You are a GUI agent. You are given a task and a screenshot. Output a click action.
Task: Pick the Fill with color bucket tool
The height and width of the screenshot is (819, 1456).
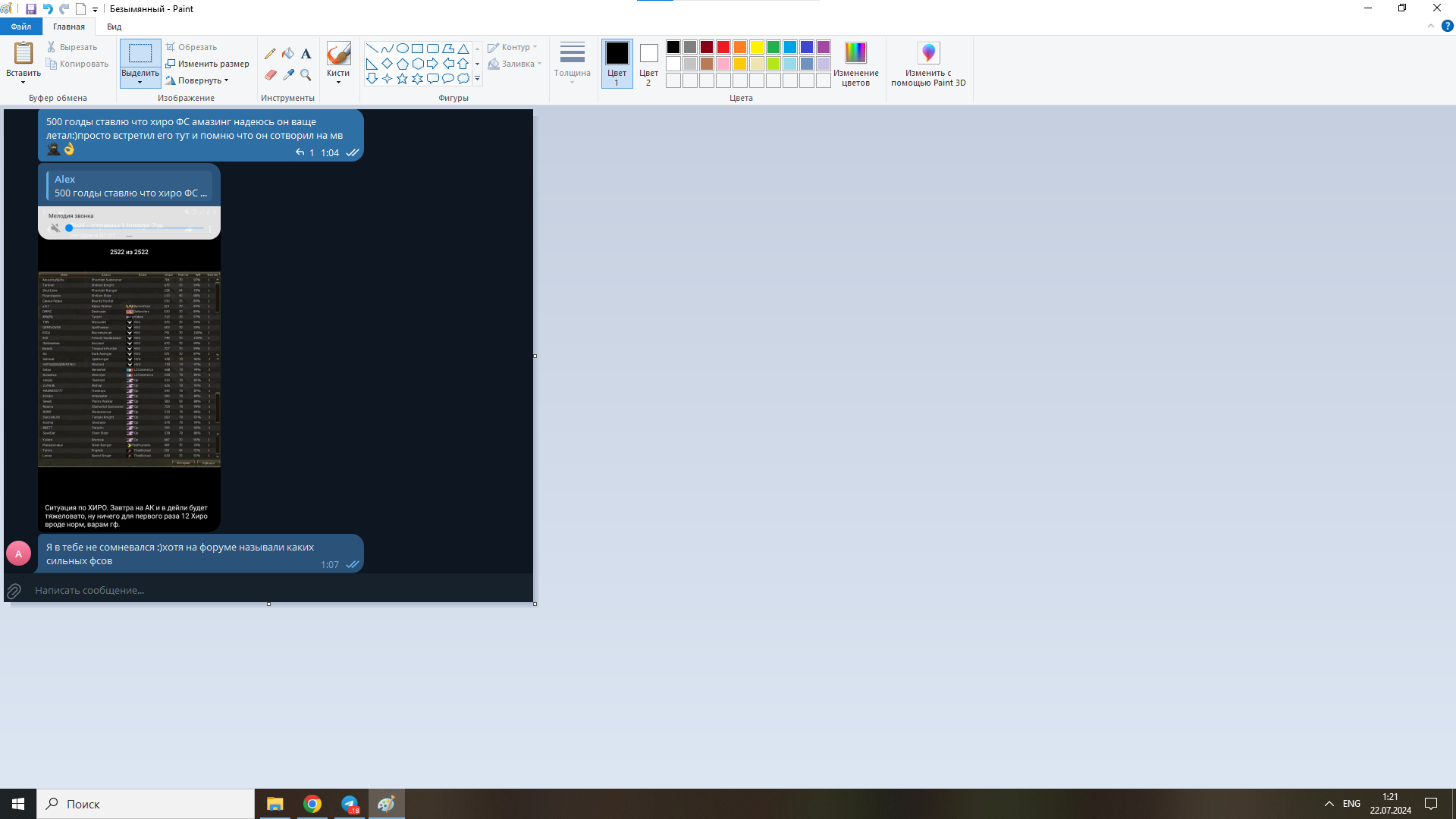pos(288,54)
